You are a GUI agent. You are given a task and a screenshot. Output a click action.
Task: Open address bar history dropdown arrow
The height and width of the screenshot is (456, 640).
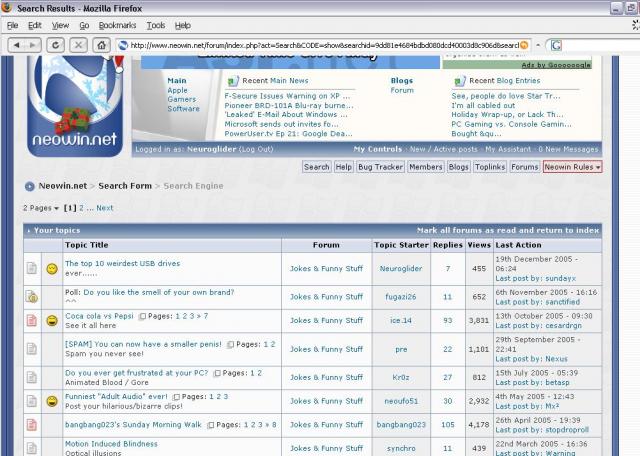pos(538,45)
